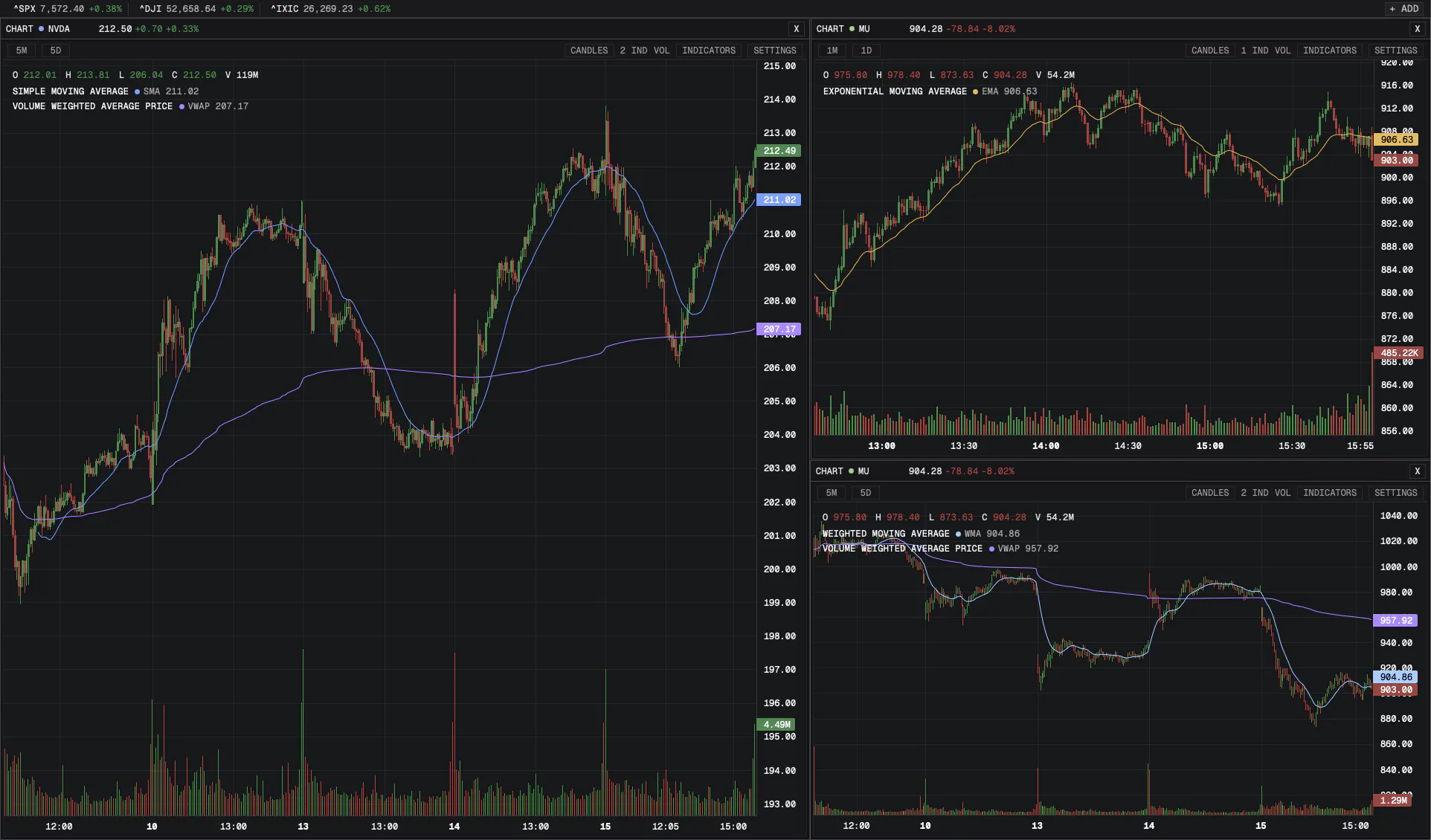Open INDICATORS on bottom MU chart
The height and width of the screenshot is (840, 1431).
pyautogui.click(x=1330, y=493)
